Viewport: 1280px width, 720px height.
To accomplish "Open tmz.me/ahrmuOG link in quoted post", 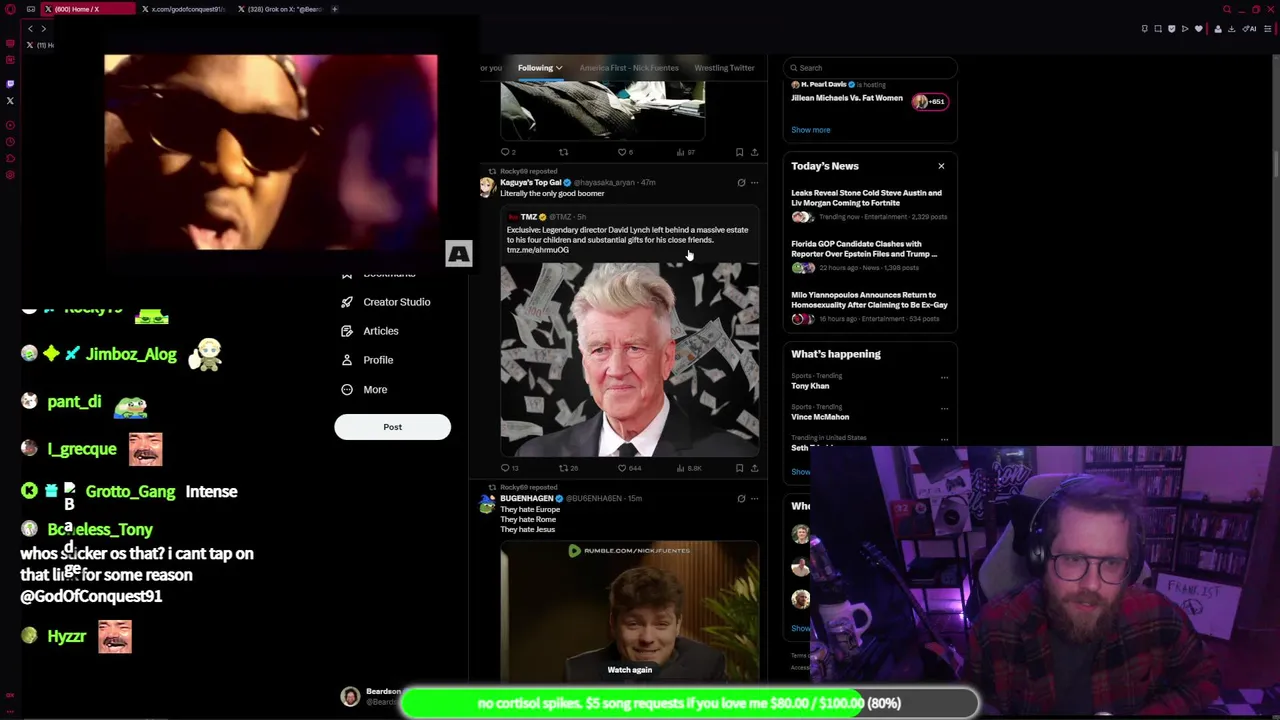I will pyautogui.click(x=537, y=250).
